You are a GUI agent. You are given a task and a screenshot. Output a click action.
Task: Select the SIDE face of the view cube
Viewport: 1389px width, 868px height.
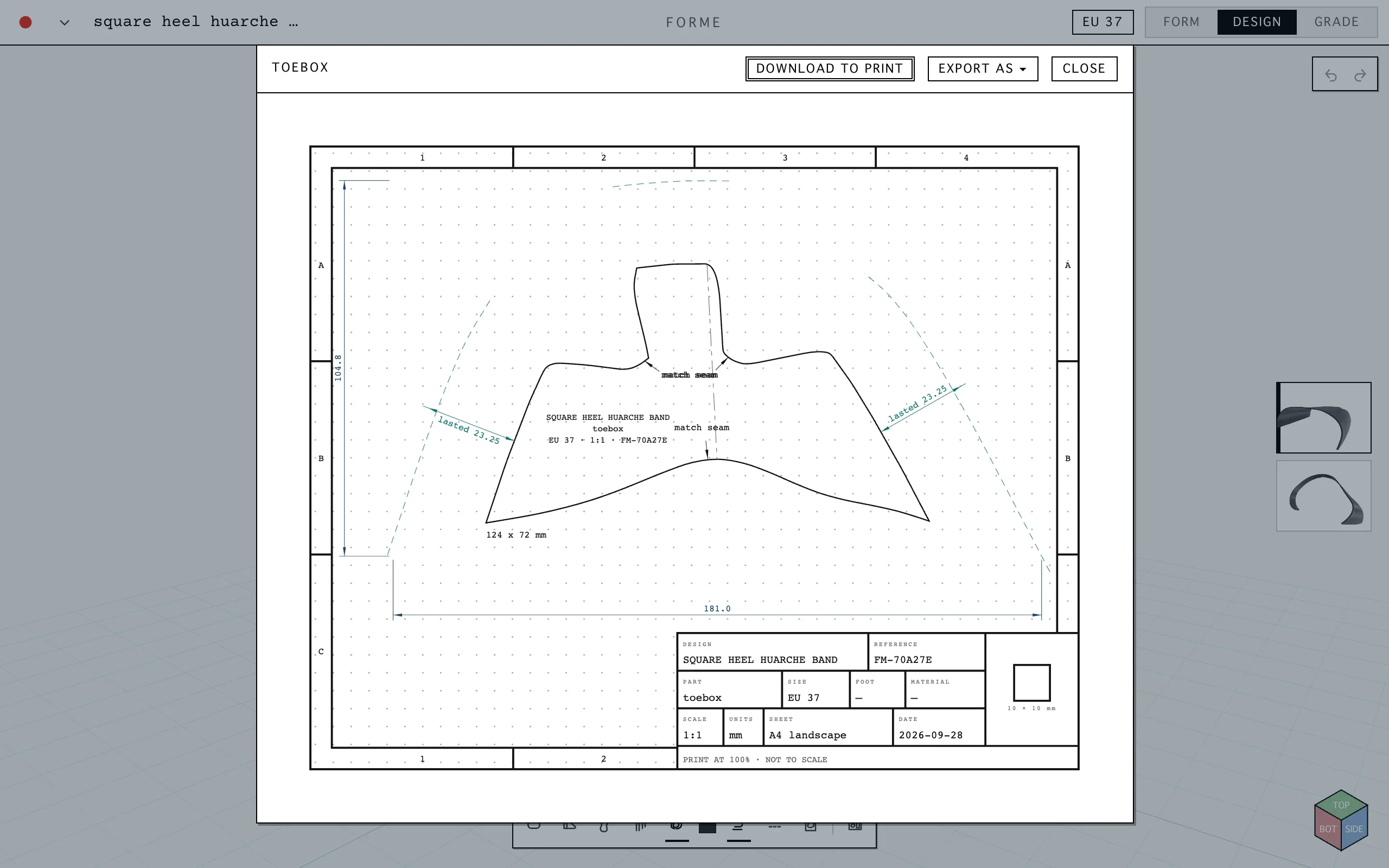[x=1354, y=828]
